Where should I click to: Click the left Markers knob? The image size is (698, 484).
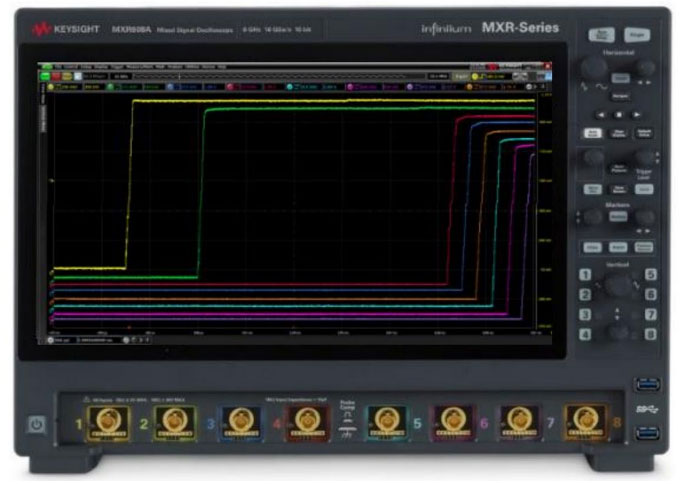[x=593, y=218]
